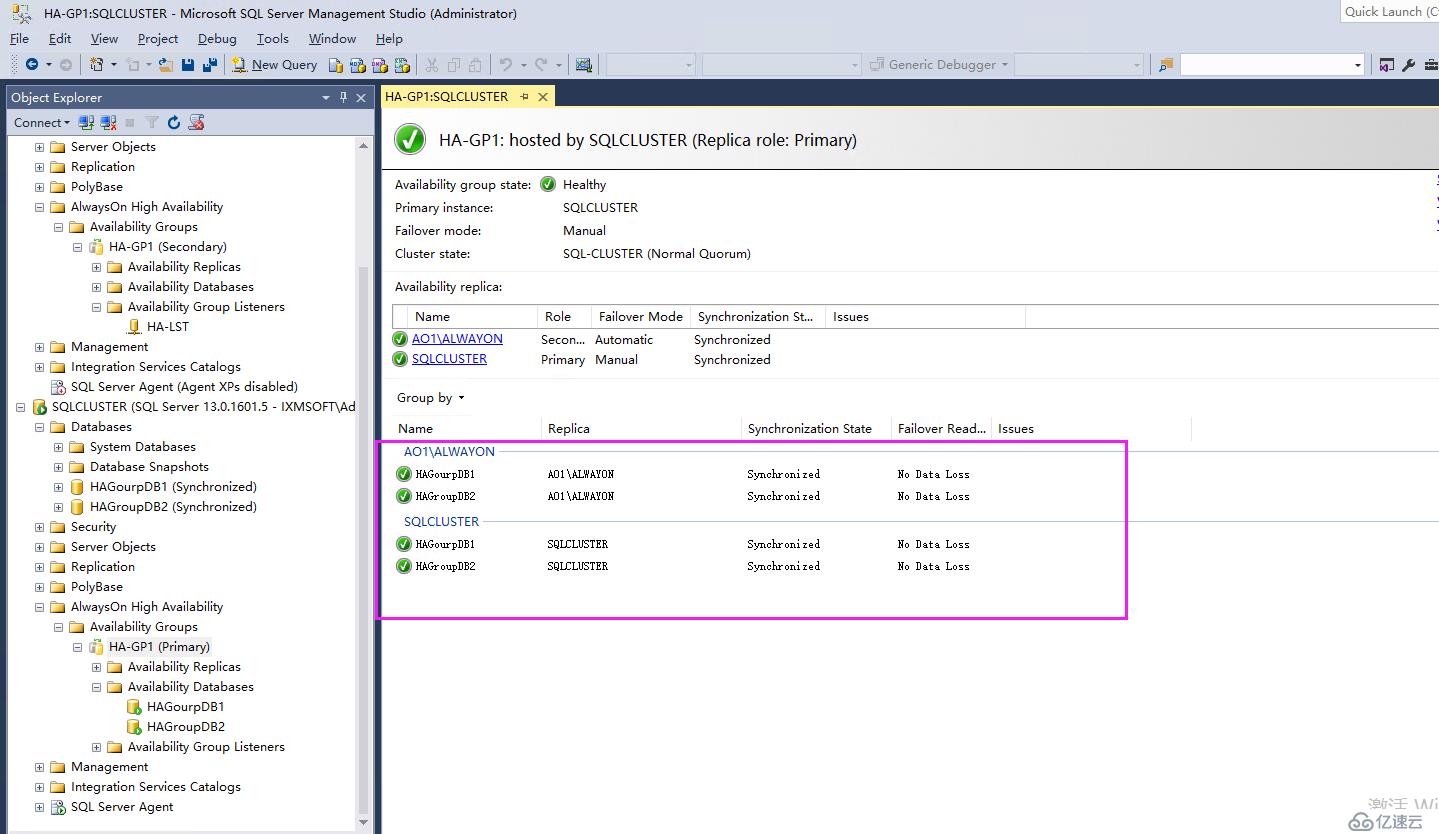The height and width of the screenshot is (834, 1439).
Task: Click the Quick Launch search box
Action: coord(1389,11)
